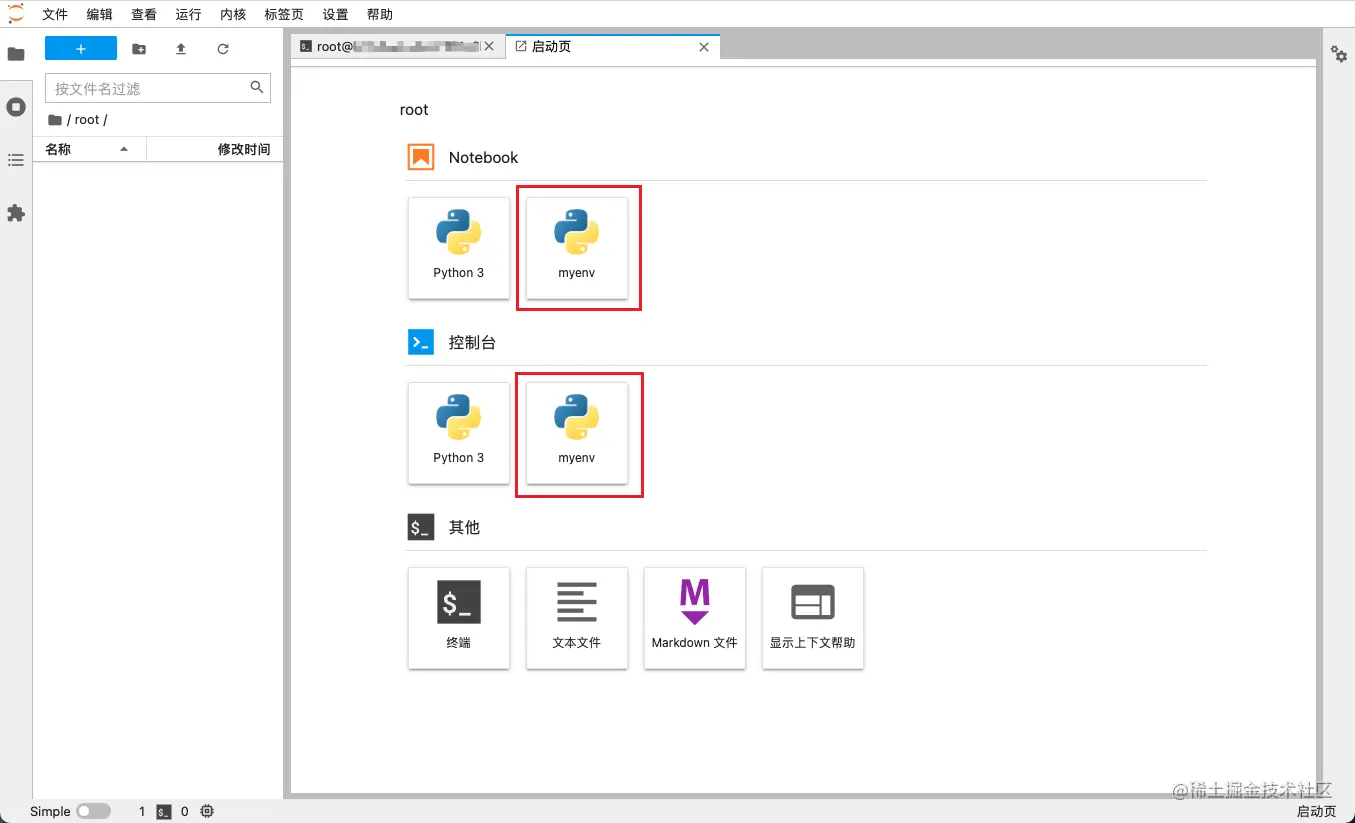Launch a myenv console under 控制台
The image size is (1355, 823).
[577, 432]
